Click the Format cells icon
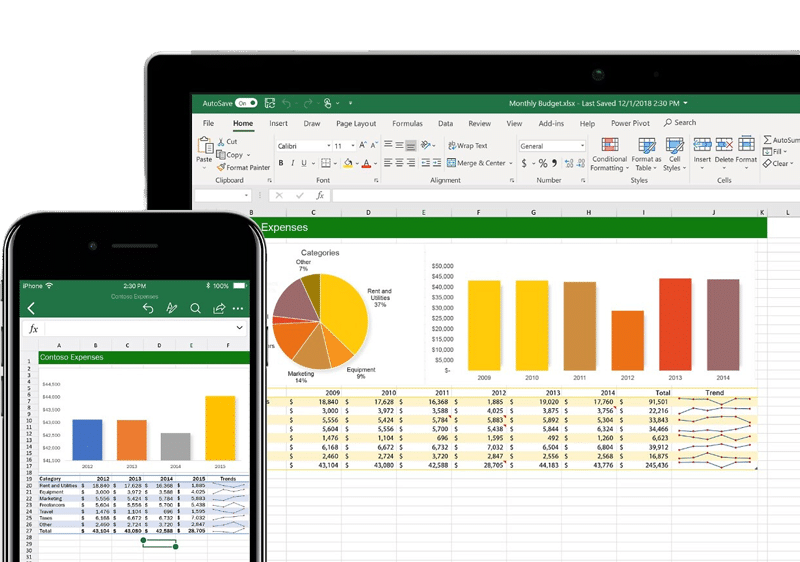This screenshot has width=800, height=562. pyautogui.click(x=746, y=144)
